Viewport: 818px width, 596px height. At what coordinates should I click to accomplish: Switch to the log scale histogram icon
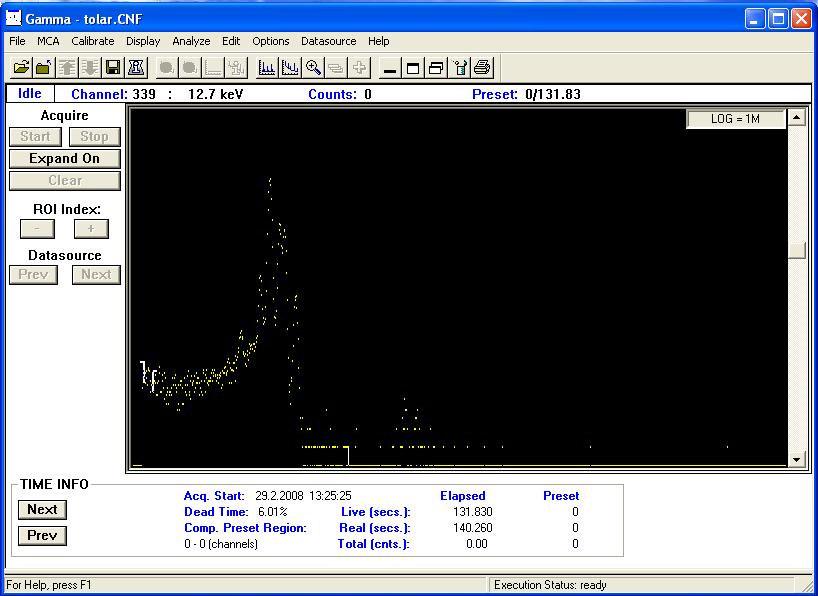click(x=290, y=68)
